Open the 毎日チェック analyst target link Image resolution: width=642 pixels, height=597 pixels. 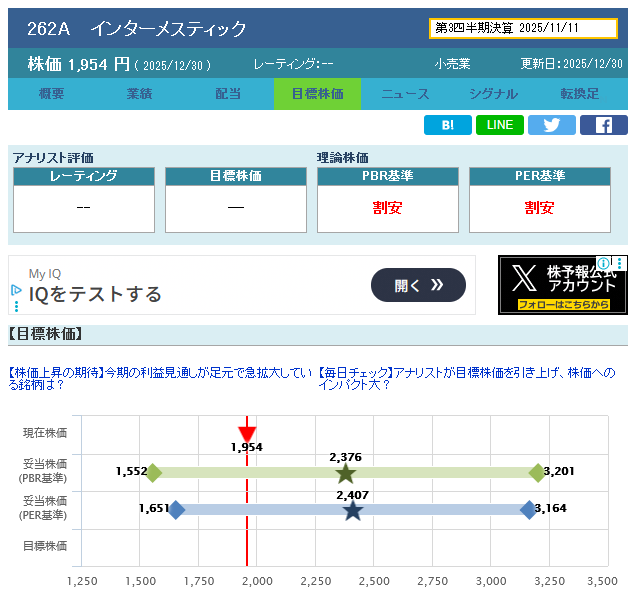pyautogui.click(x=466, y=377)
